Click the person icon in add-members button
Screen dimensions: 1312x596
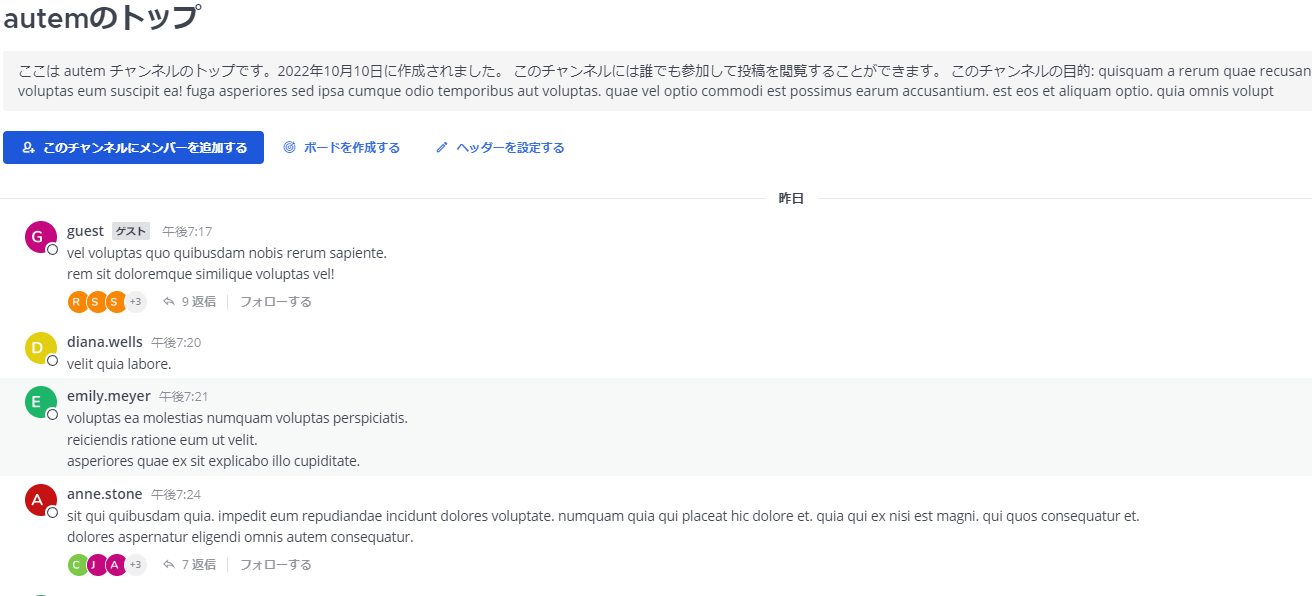28,148
